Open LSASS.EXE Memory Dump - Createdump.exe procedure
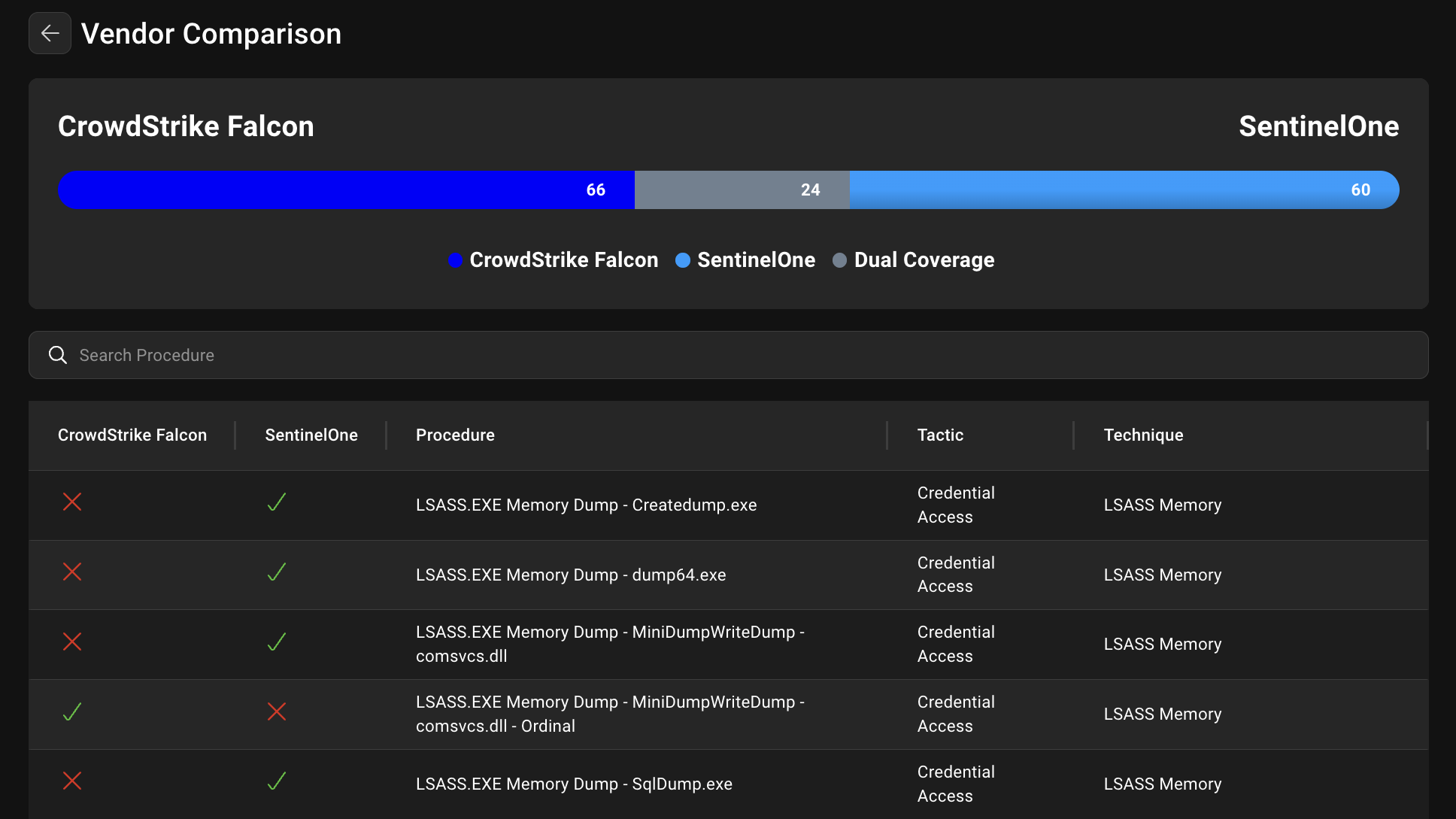This screenshot has height=819, width=1456. pyautogui.click(x=586, y=505)
